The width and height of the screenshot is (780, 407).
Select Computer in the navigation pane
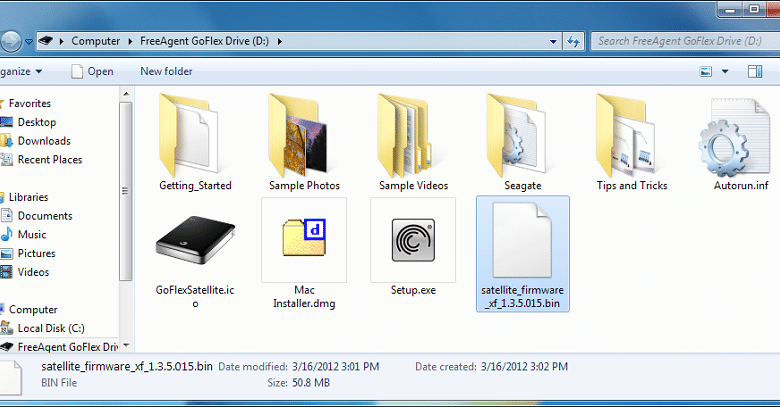[33, 309]
